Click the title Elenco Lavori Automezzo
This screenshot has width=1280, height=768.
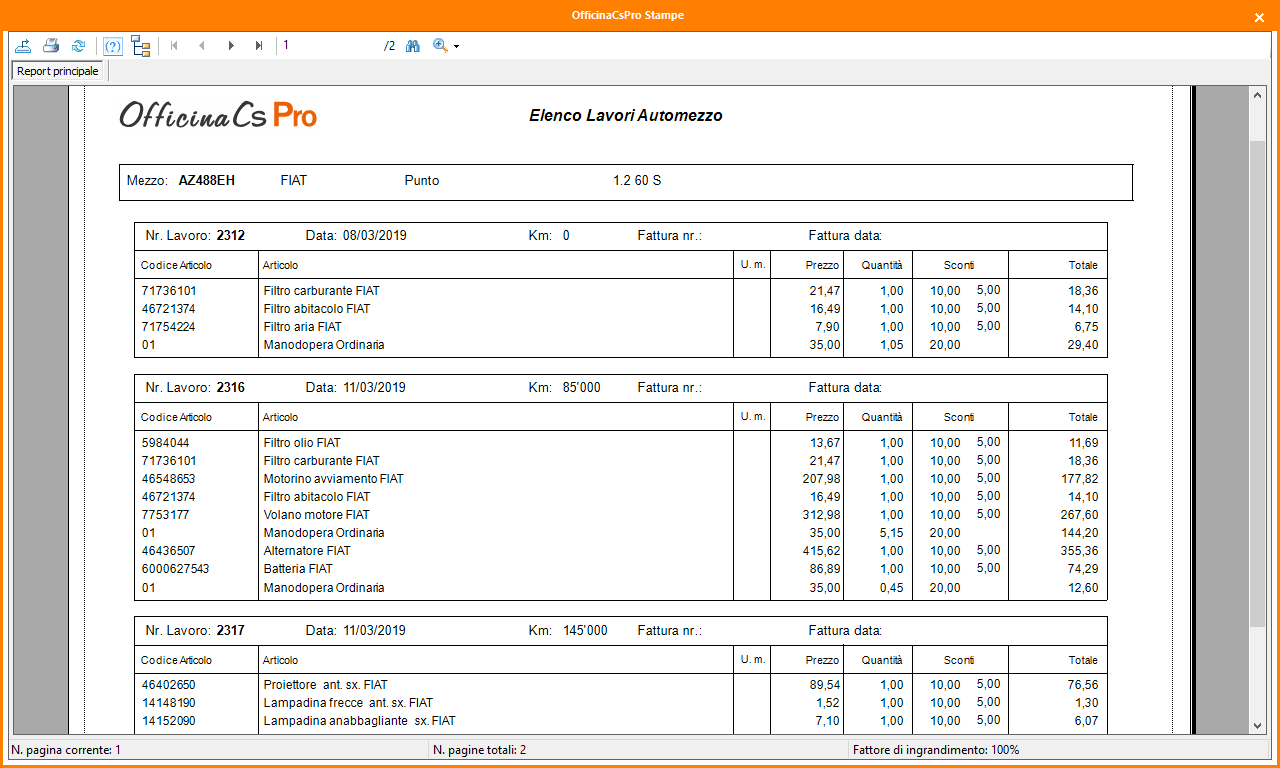626,116
